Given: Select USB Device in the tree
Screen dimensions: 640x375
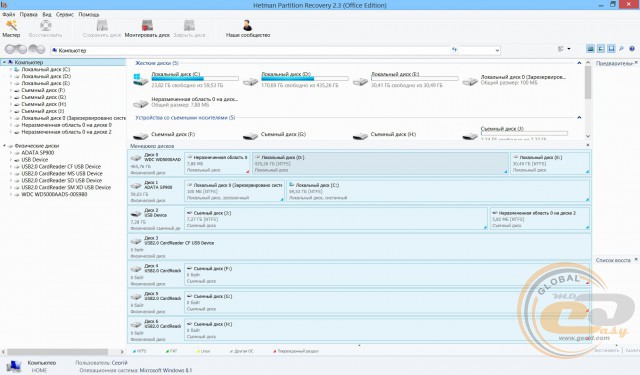Looking at the screenshot, I should click(x=35, y=160).
